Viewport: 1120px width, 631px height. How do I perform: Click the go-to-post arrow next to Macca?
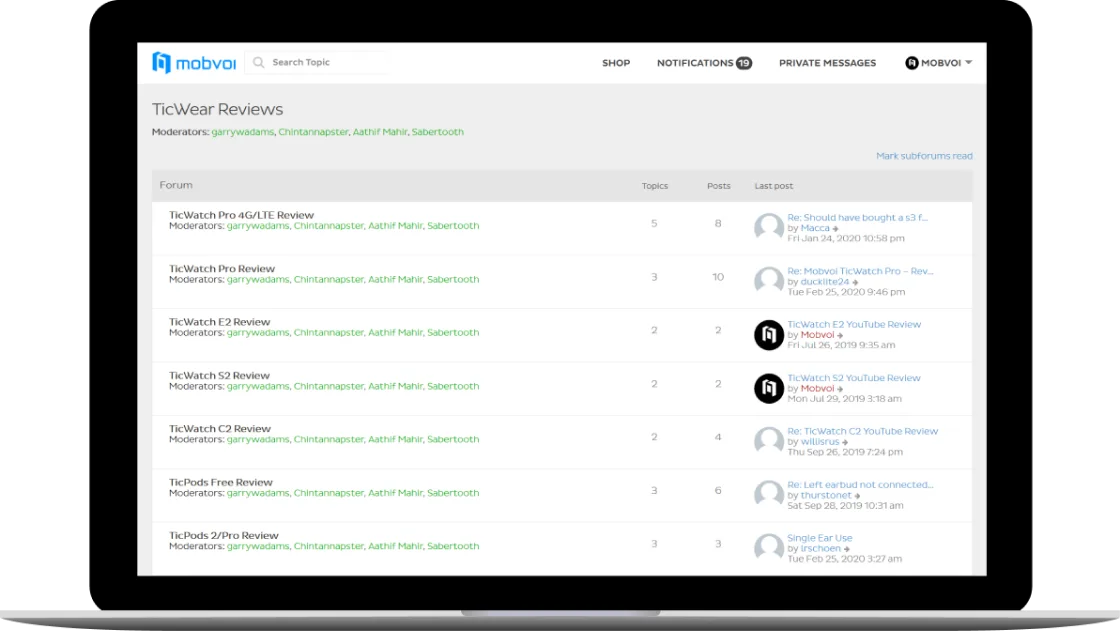(833, 227)
